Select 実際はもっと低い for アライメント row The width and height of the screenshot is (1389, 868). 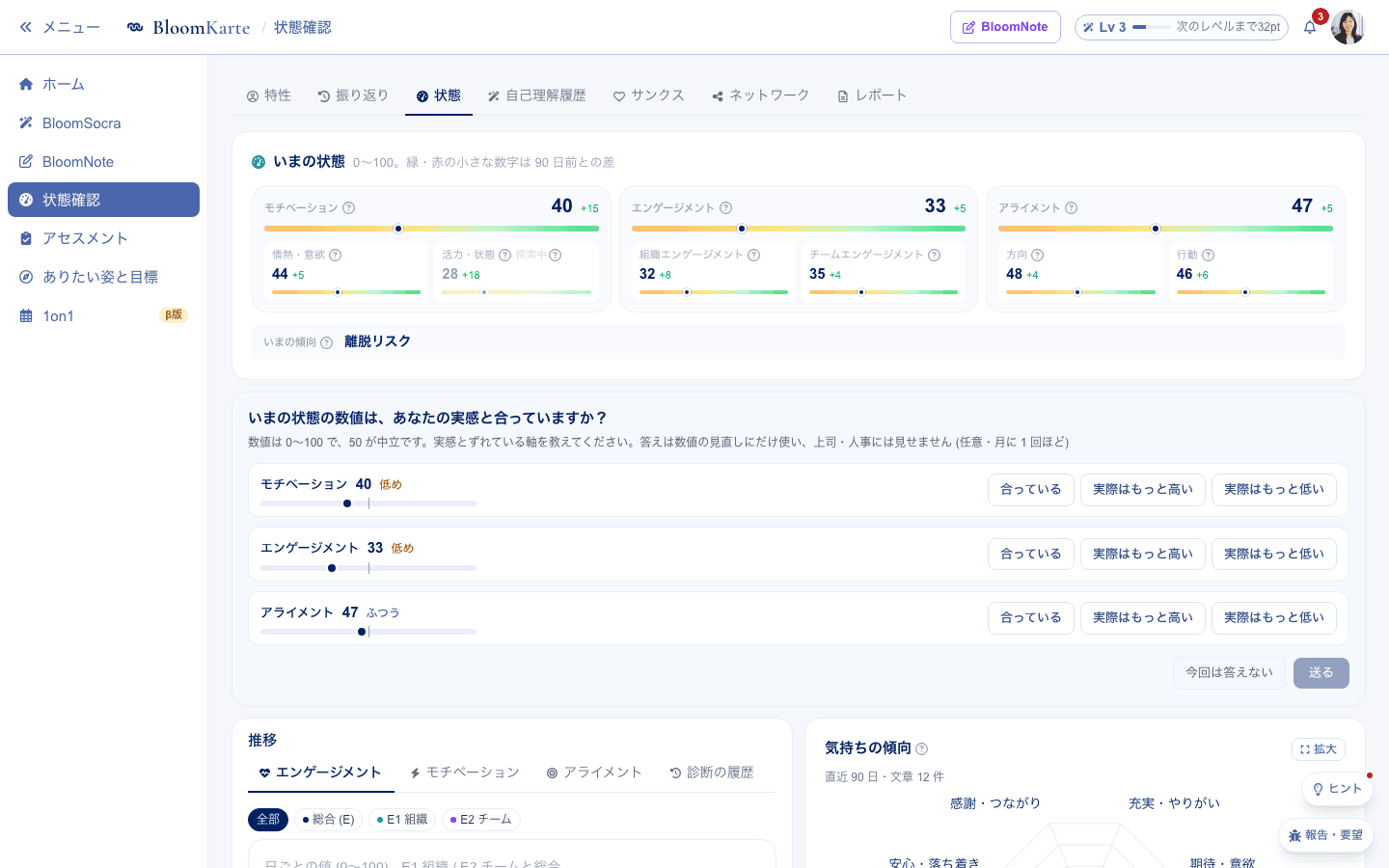click(1274, 617)
